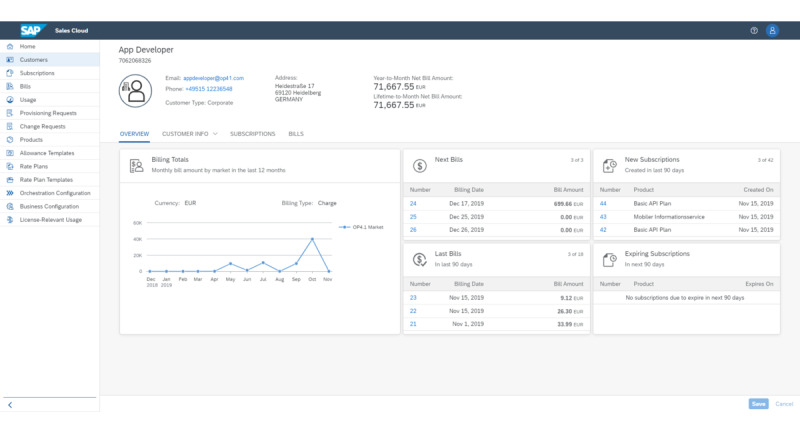Open the help question mark icon
The width and height of the screenshot is (800, 433).
pyautogui.click(x=754, y=30)
